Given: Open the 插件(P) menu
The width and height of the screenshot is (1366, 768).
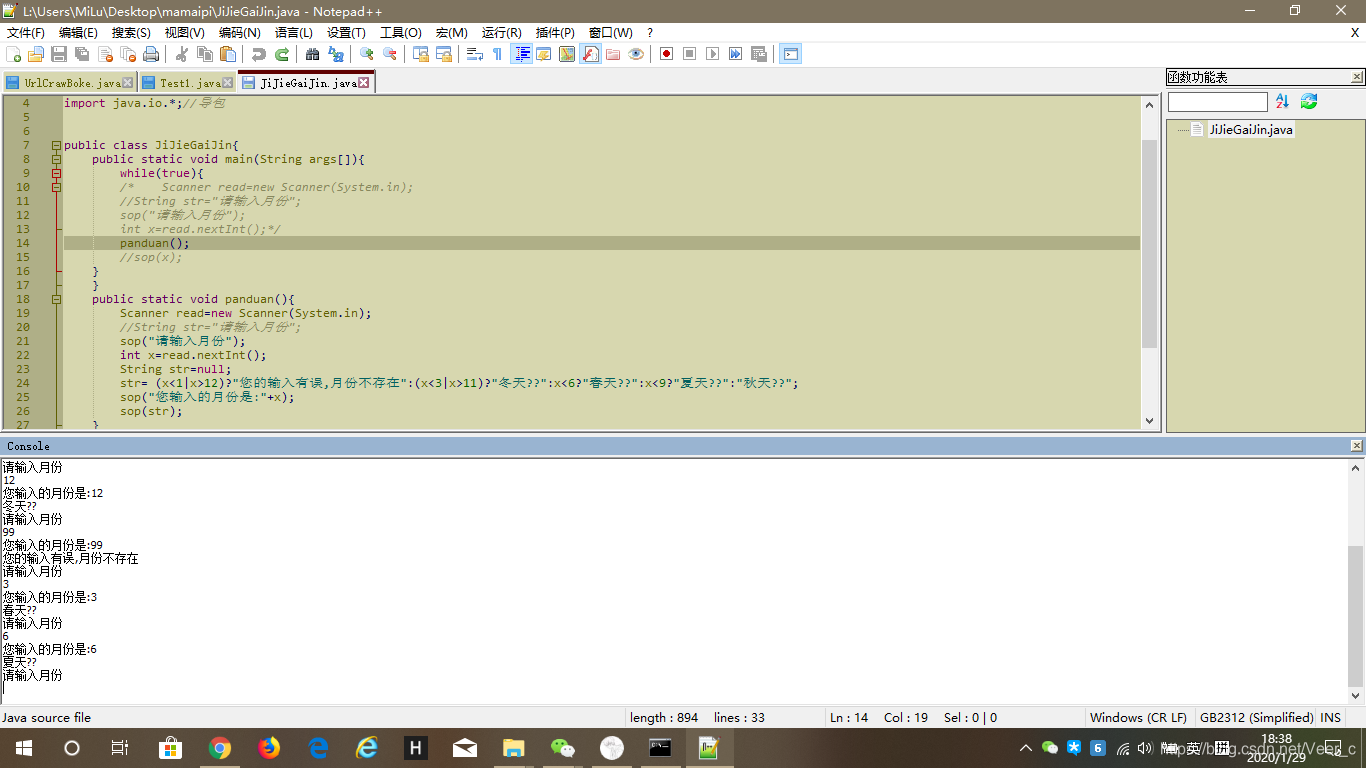Looking at the screenshot, I should 555,33.
